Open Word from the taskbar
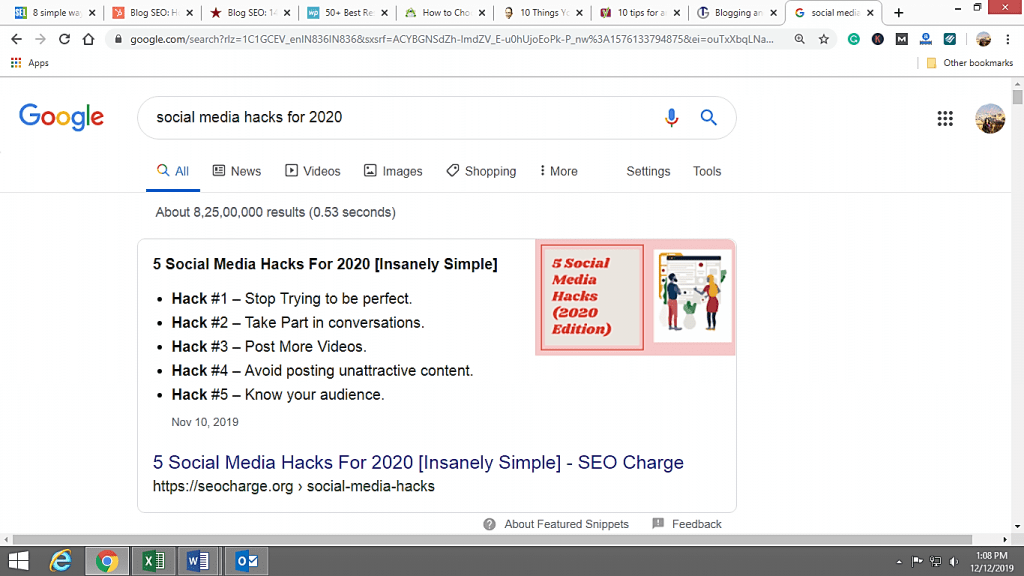 coord(199,561)
